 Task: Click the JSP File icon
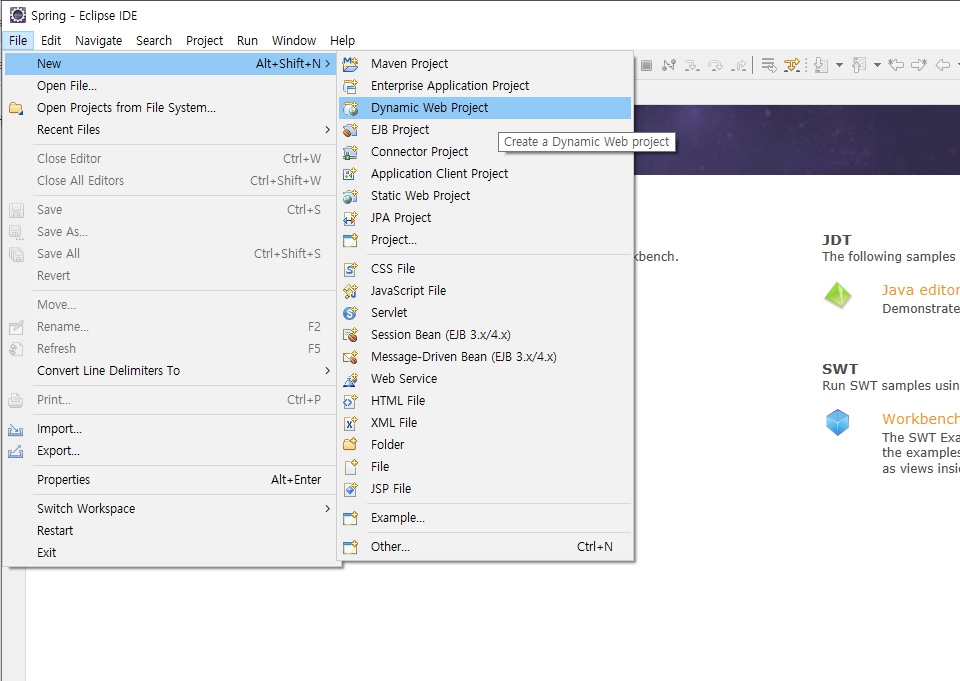click(350, 489)
